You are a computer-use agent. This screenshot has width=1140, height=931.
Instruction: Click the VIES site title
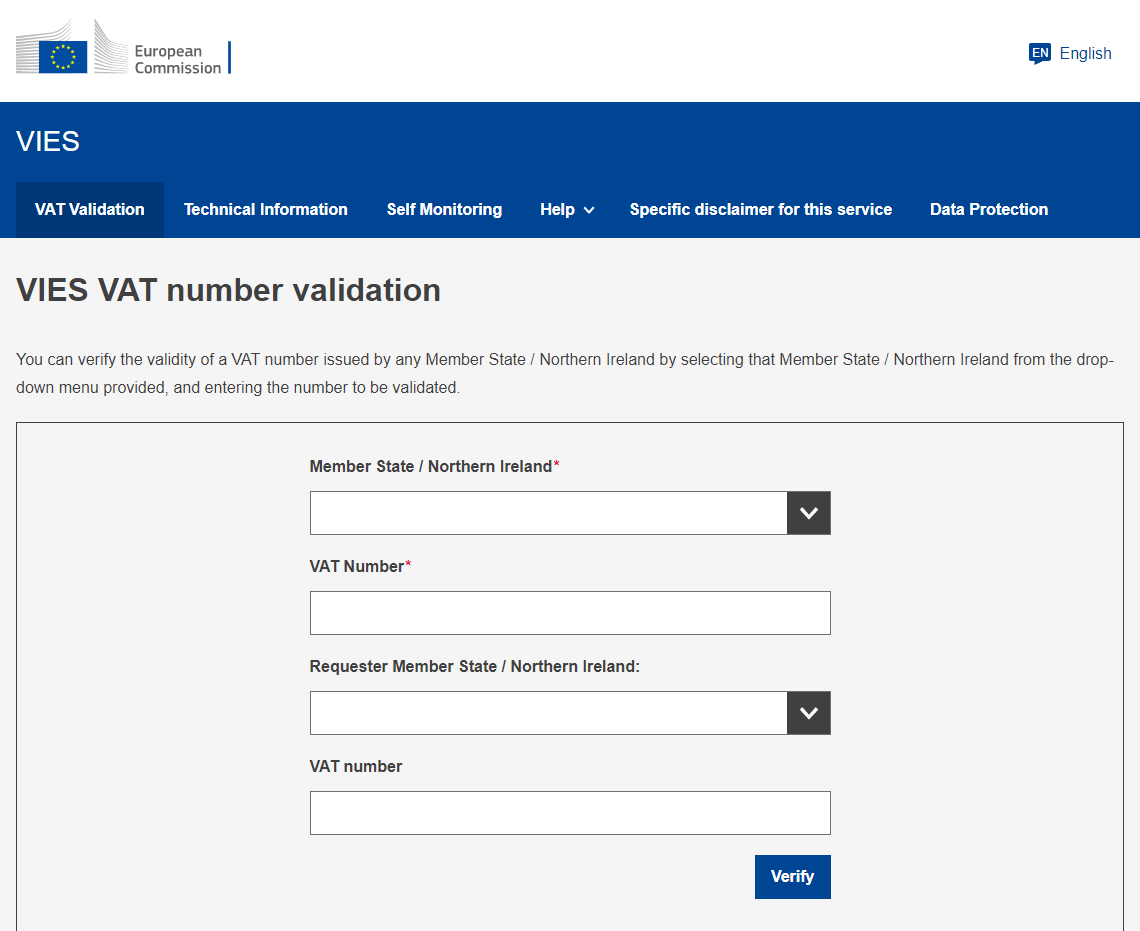(48, 142)
